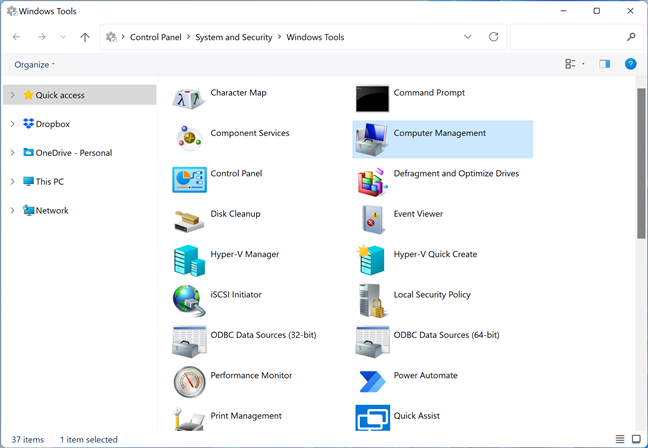This screenshot has height=448, width=648.
Task: Click the Network icon in sidebar
Action: [29, 210]
